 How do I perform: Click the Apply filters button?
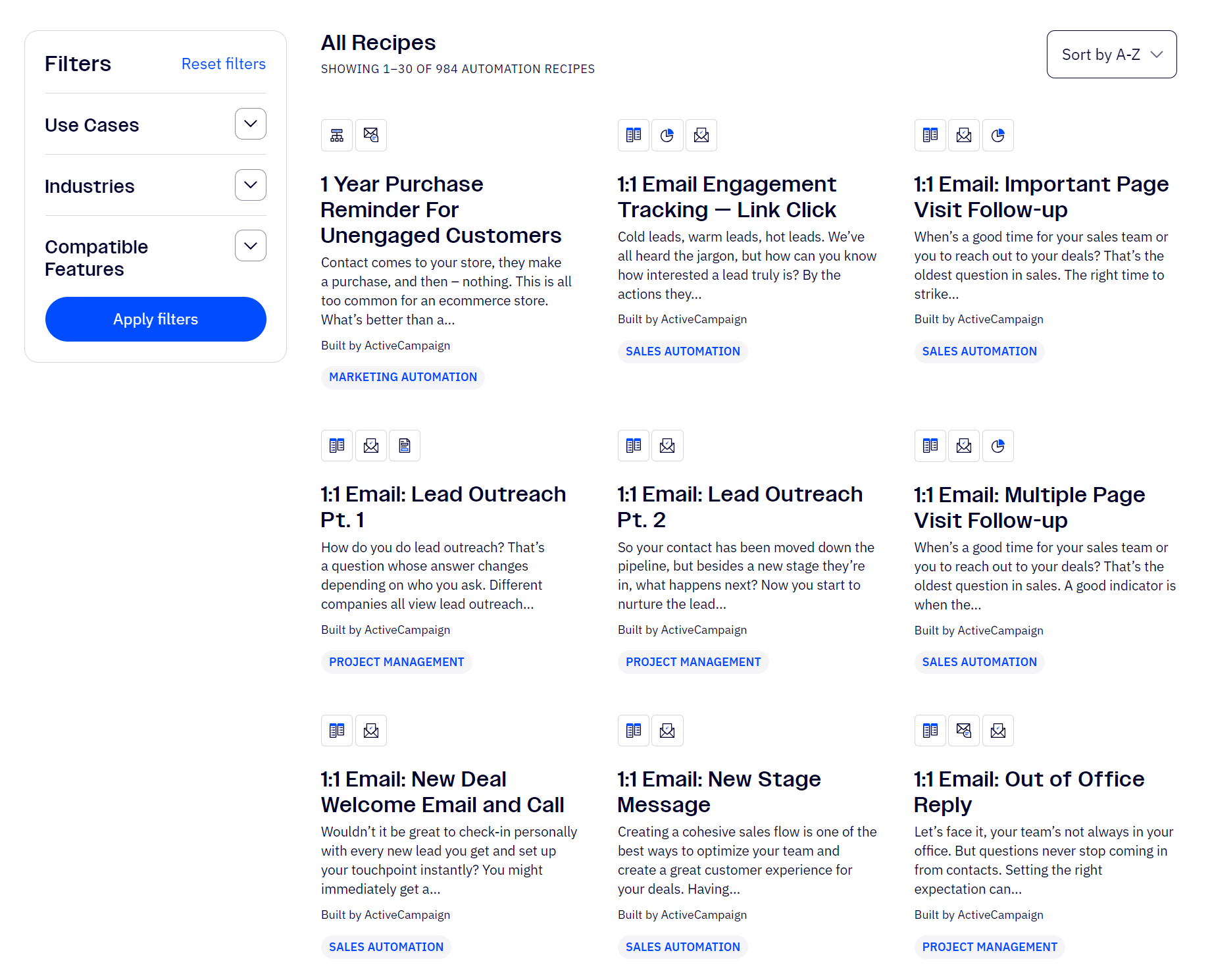[156, 319]
